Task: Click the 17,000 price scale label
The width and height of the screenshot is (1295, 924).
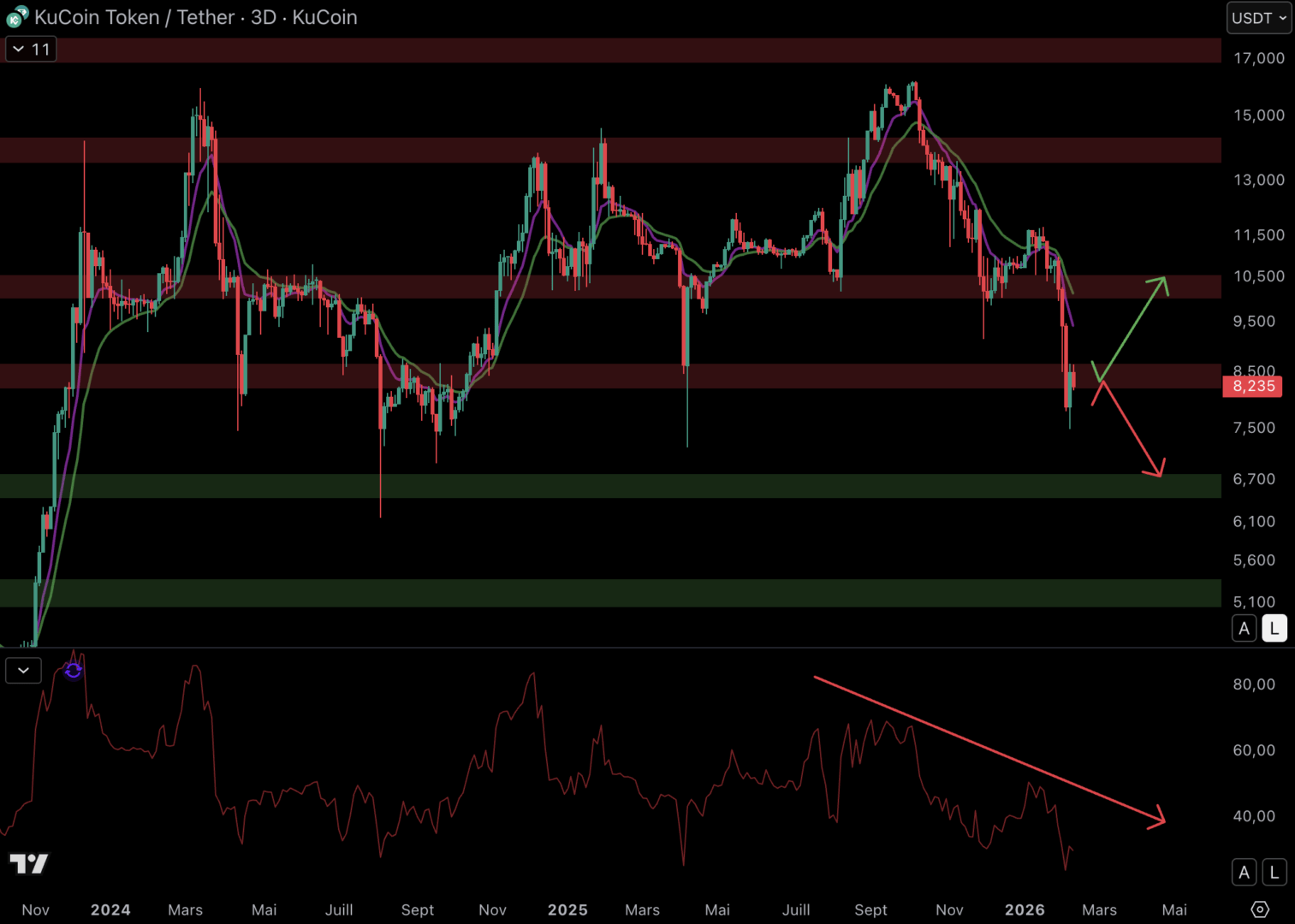Action: [1258, 58]
